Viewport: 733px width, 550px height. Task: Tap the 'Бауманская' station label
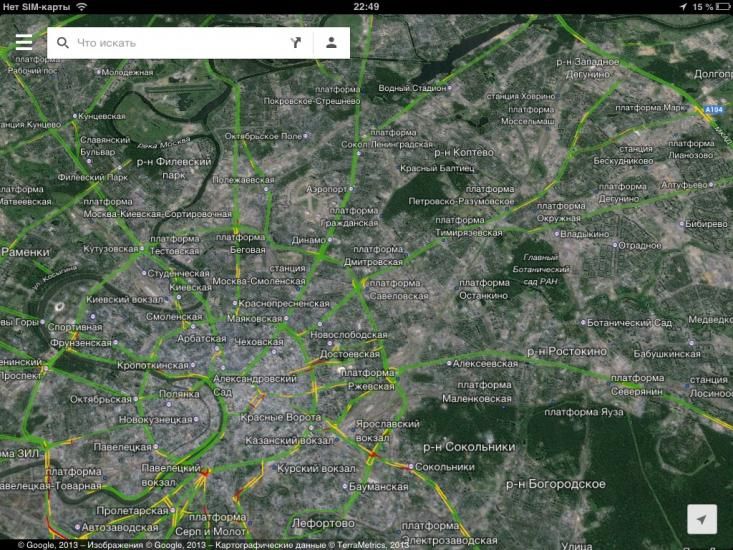378,486
